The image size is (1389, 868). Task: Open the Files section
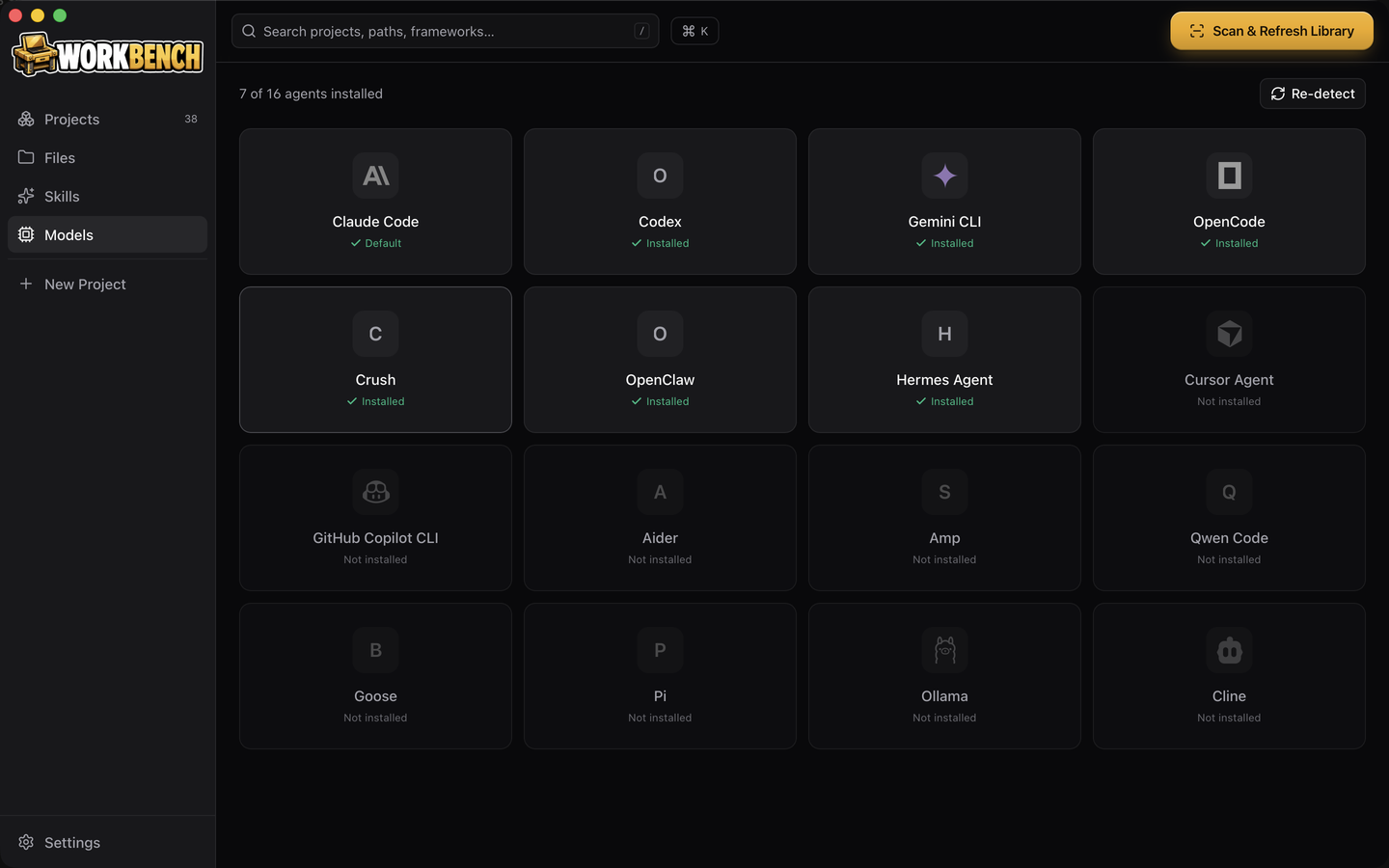click(107, 157)
